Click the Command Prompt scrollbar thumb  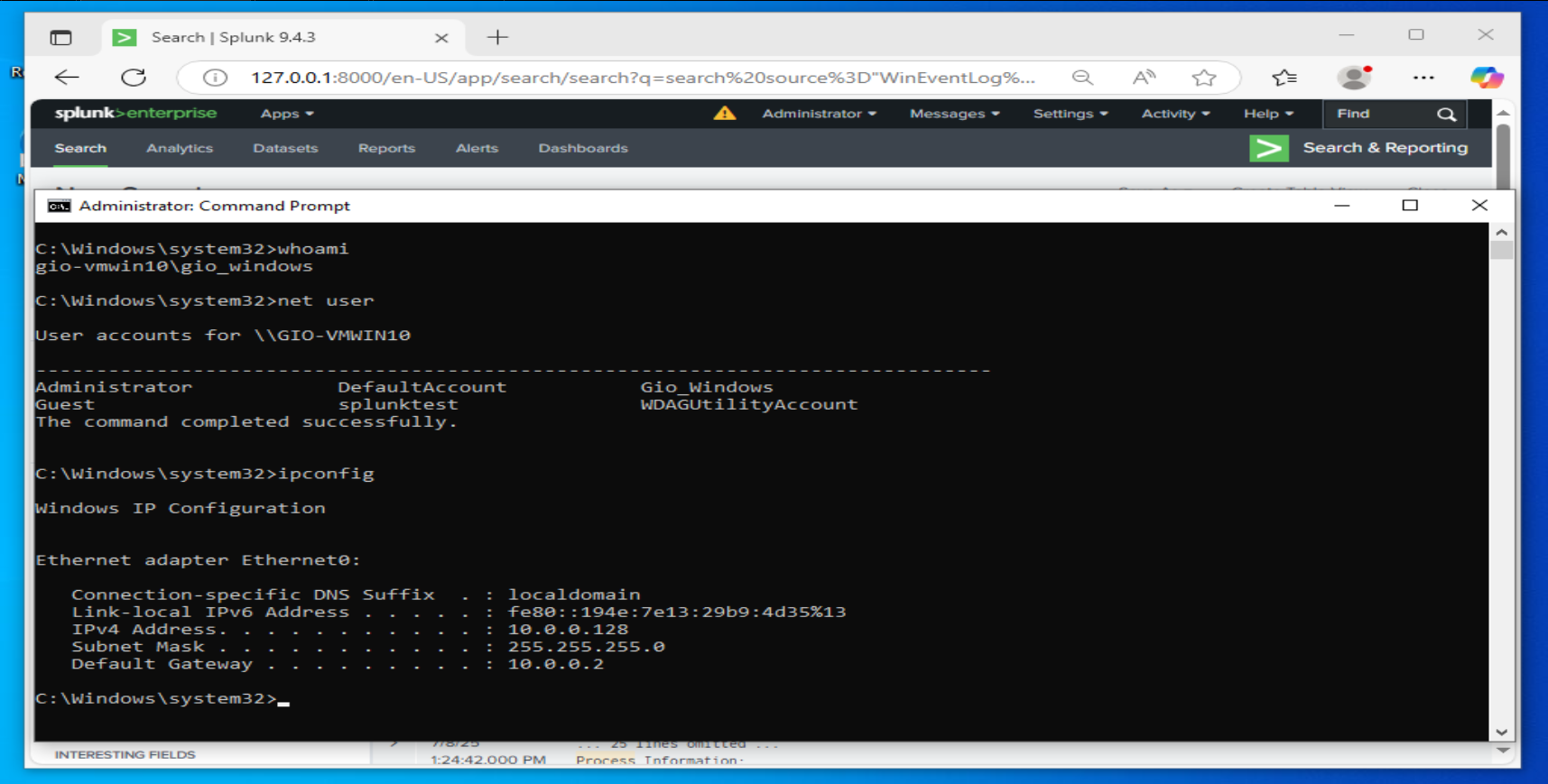pos(1501,250)
